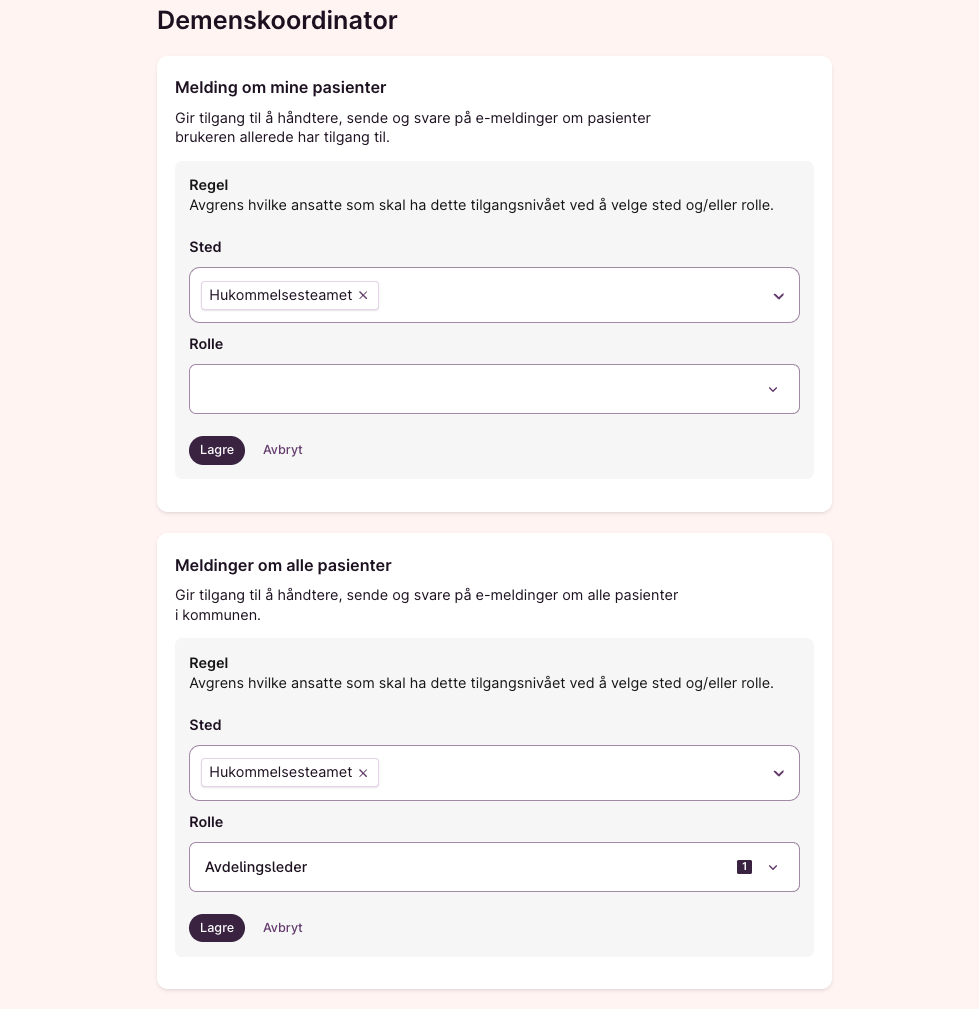
Task: Click the Demenskoordinator page heading
Action: pyautogui.click(x=277, y=20)
